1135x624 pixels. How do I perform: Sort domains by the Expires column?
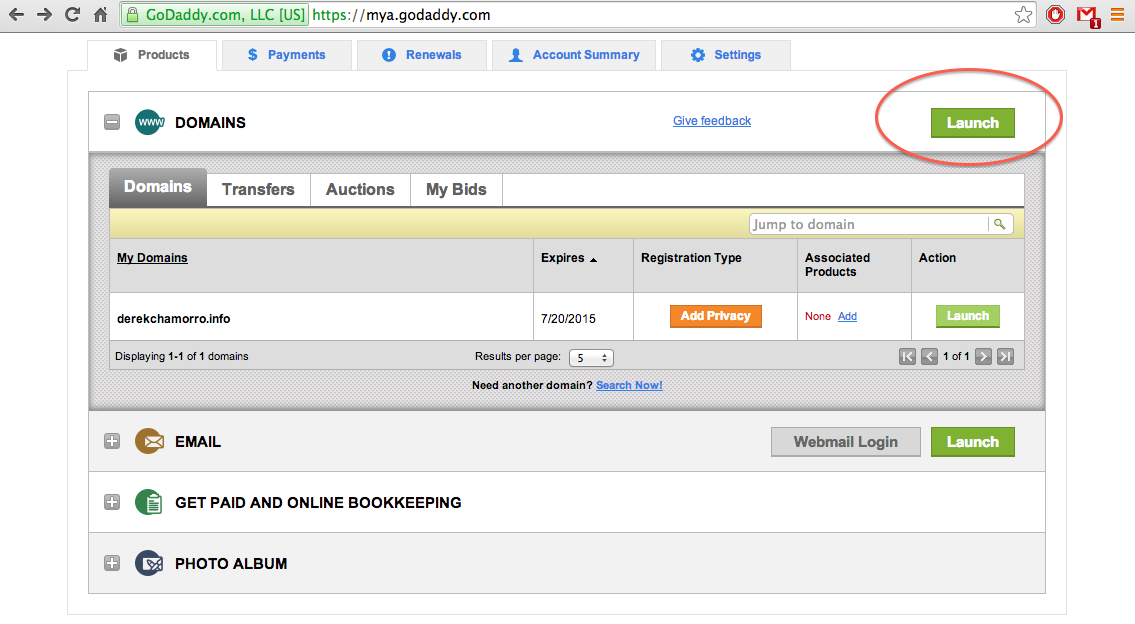point(569,258)
